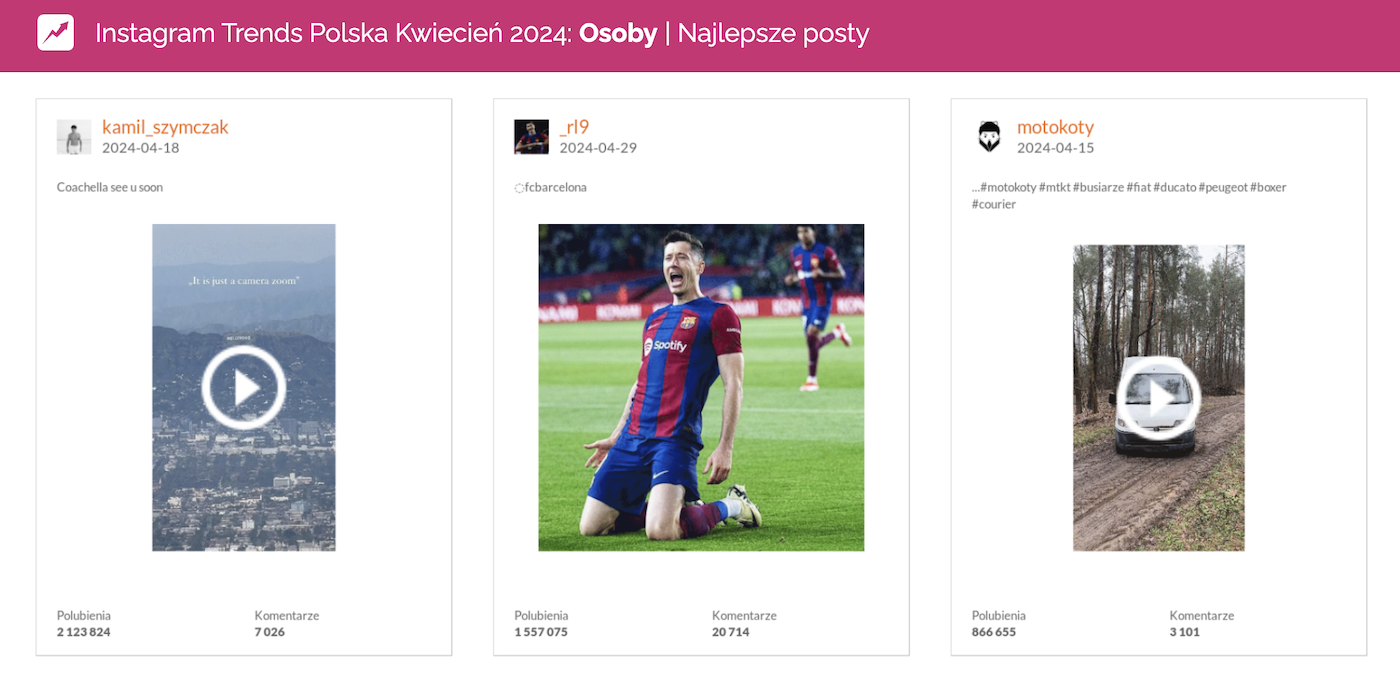Click the 2024-04-18 post date
The image size is (1400, 679).
(141, 148)
